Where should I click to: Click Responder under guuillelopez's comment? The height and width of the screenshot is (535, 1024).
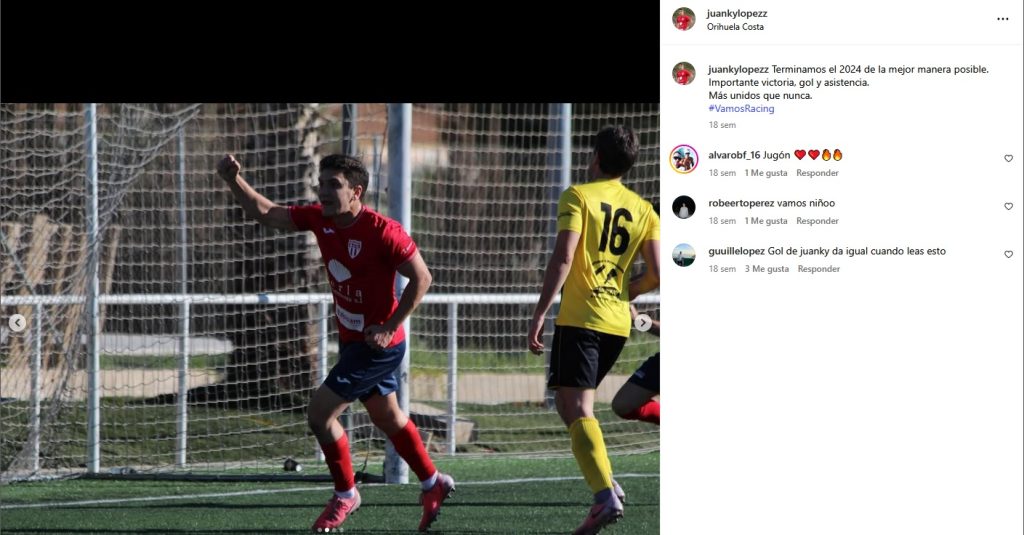818,268
